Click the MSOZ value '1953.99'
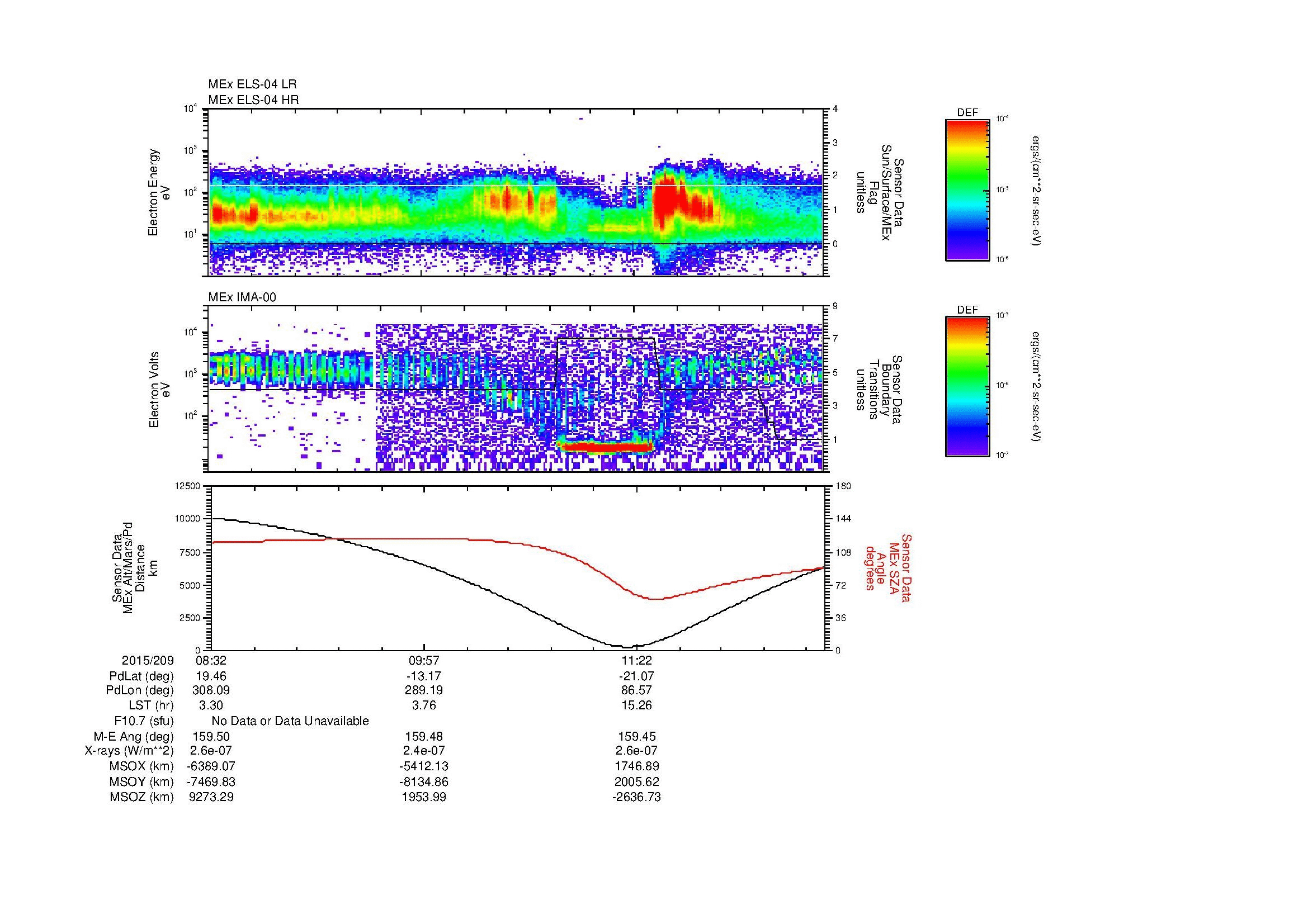 pyautogui.click(x=424, y=797)
